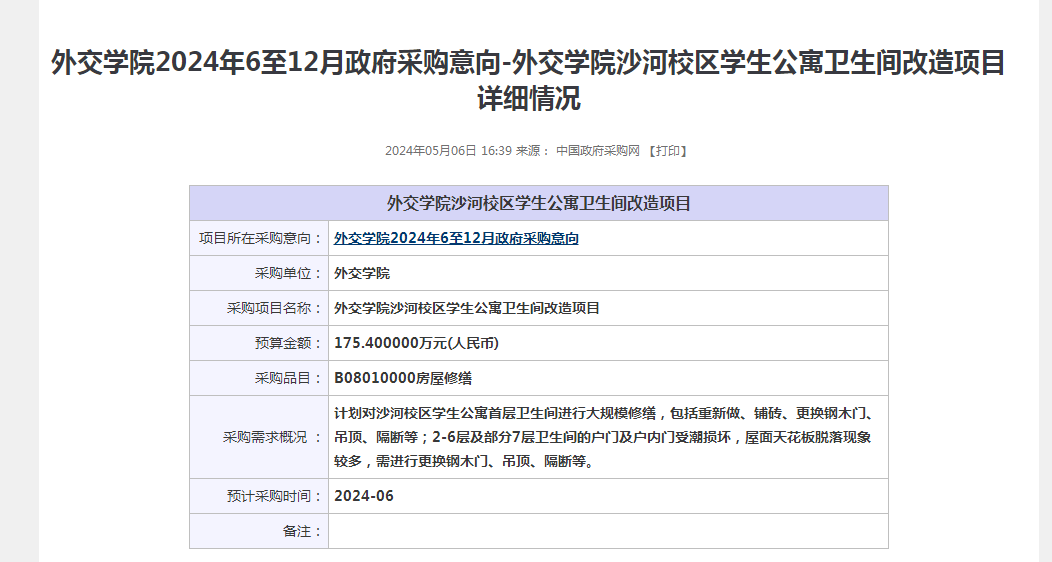The height and width of the screenshot is (562, 1052).
Task: Click the publish date 2024年05月06日 16:39
Action: (448, 151)
